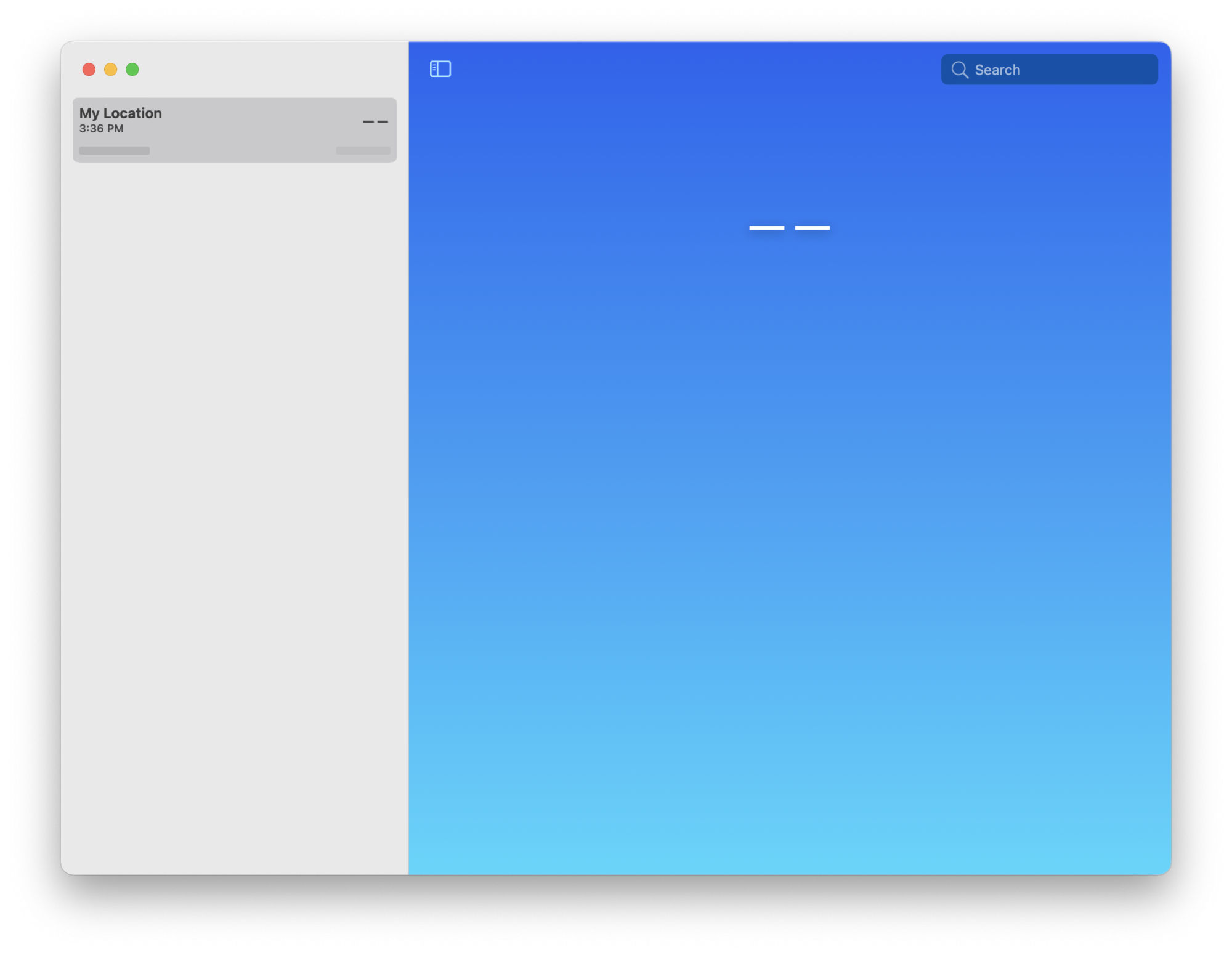Click the magnifying glass search icon

[x=959, y=70]
